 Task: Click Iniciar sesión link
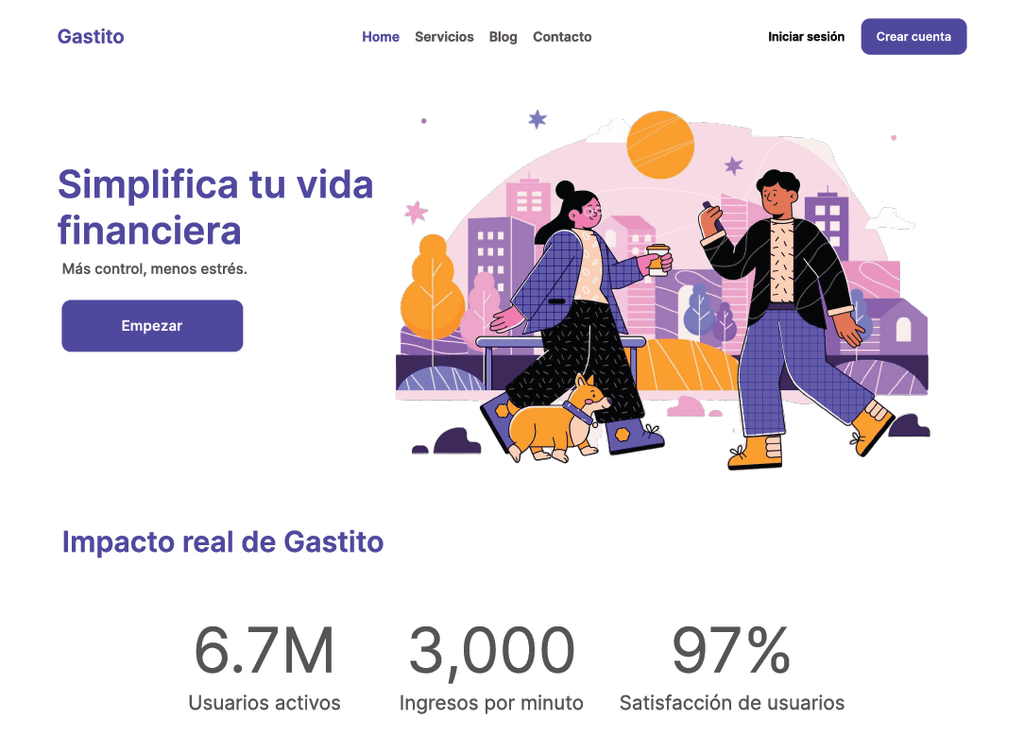click(806, 37)
